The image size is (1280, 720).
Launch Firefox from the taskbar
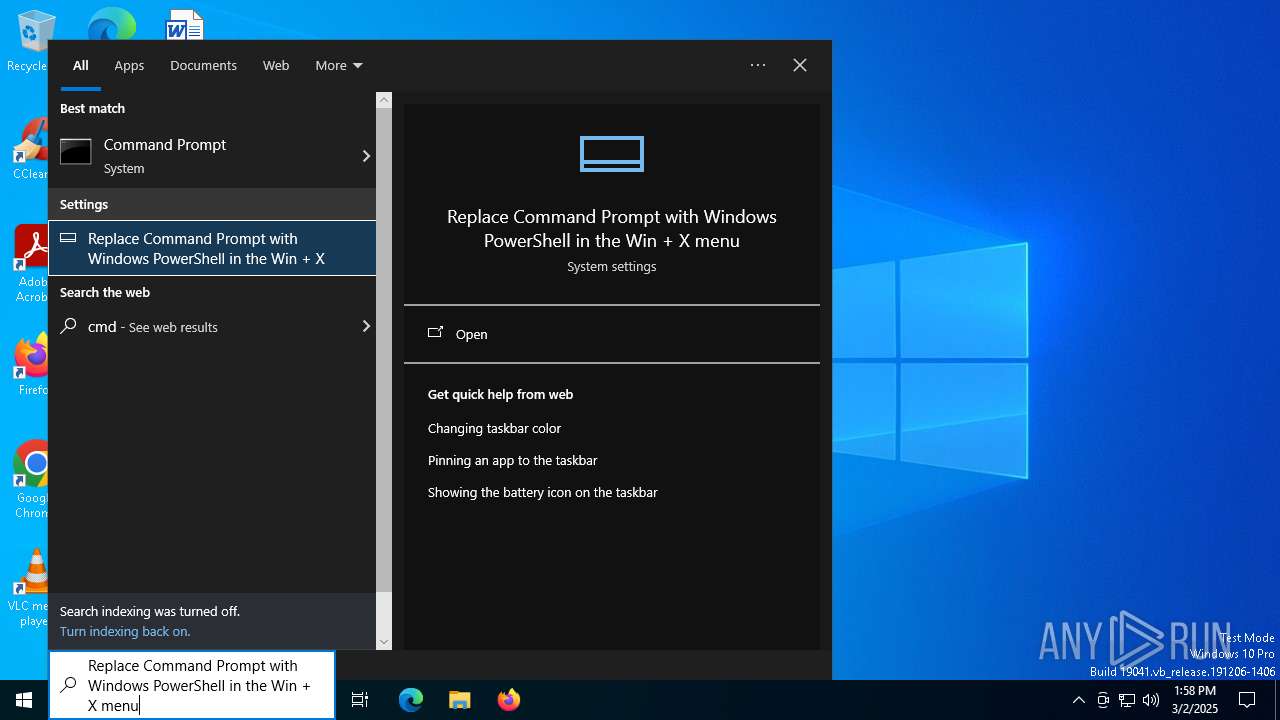pyautogui.click(x=509, y=700)
